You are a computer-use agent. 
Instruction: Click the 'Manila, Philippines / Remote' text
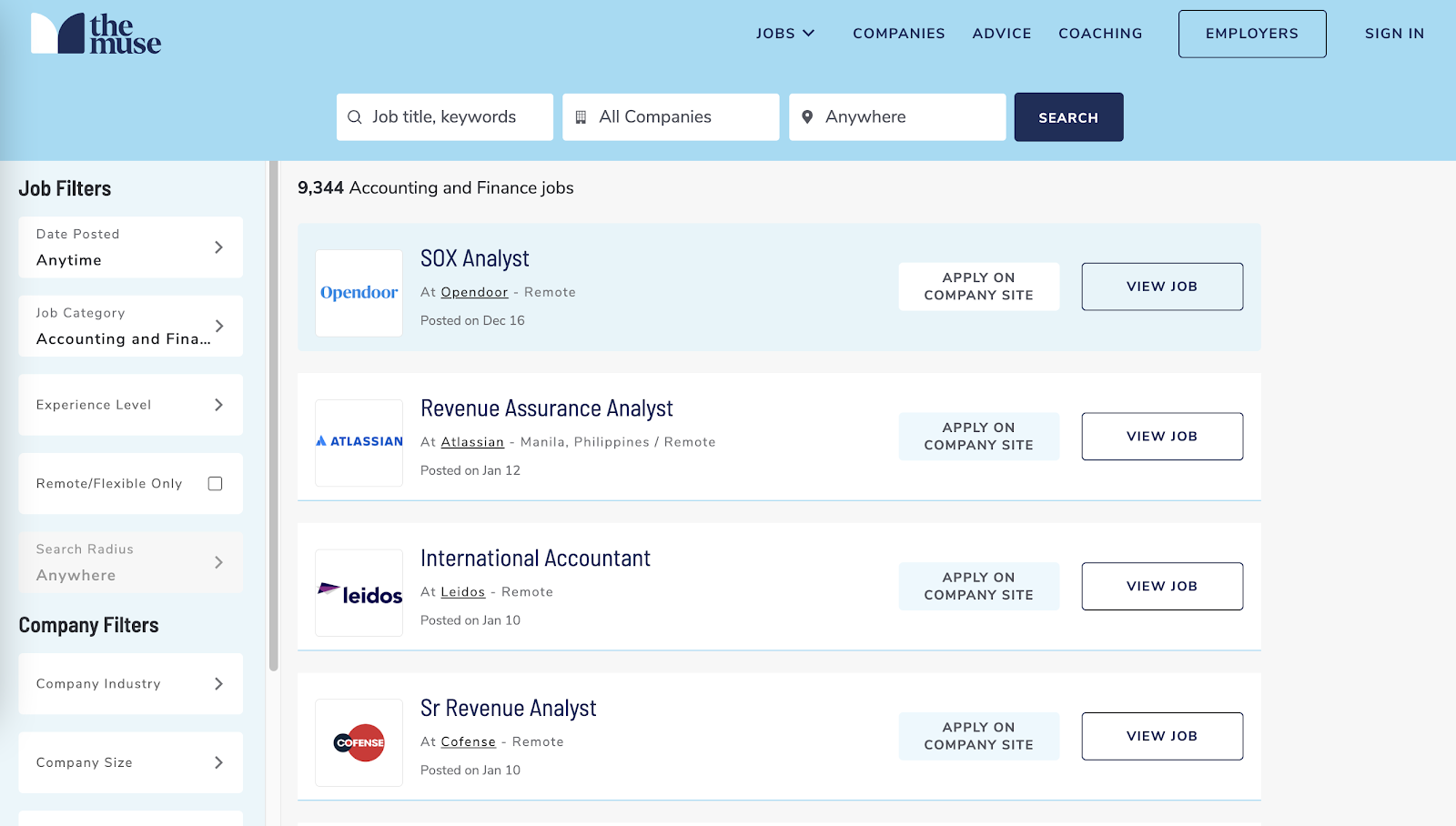(x=618, y=443)
